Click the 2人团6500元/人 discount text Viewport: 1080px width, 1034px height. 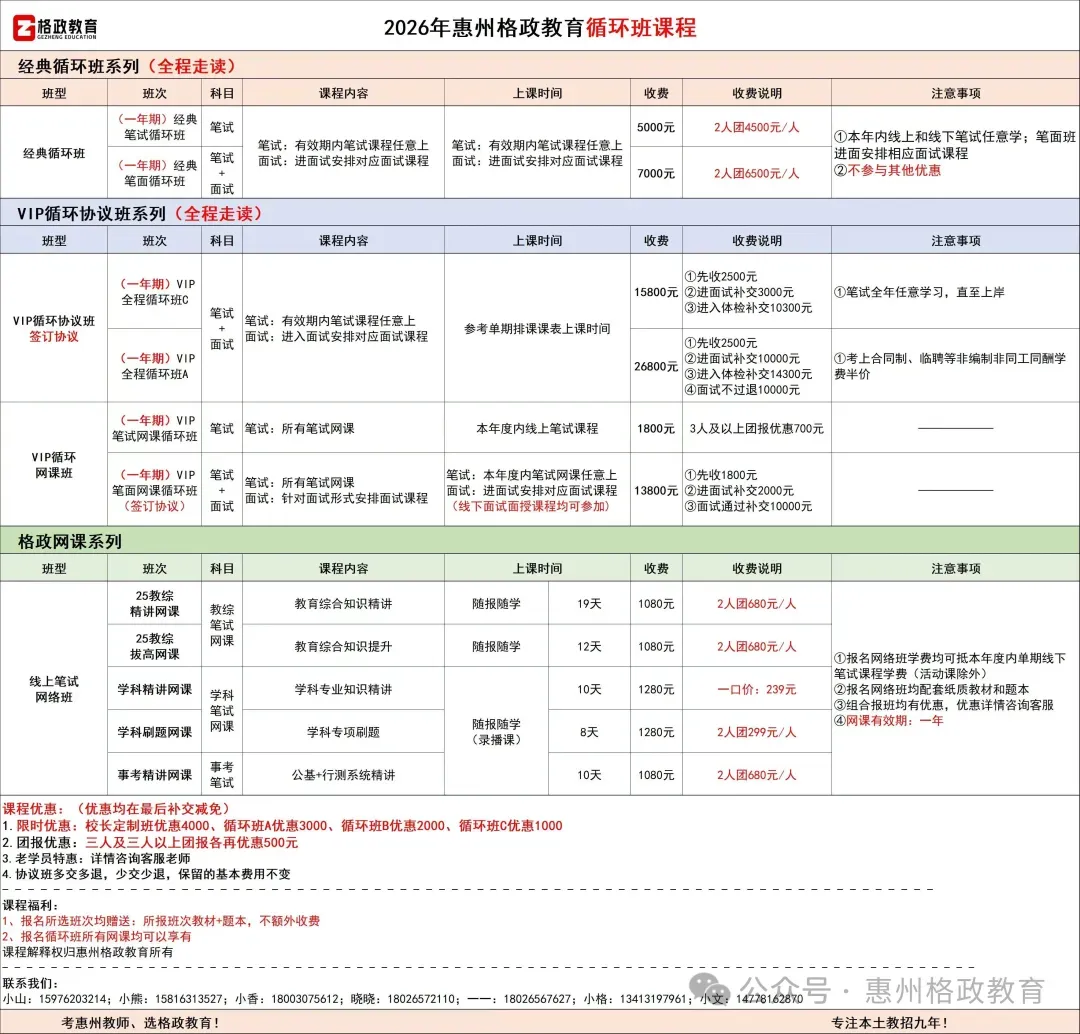point(756,174)
